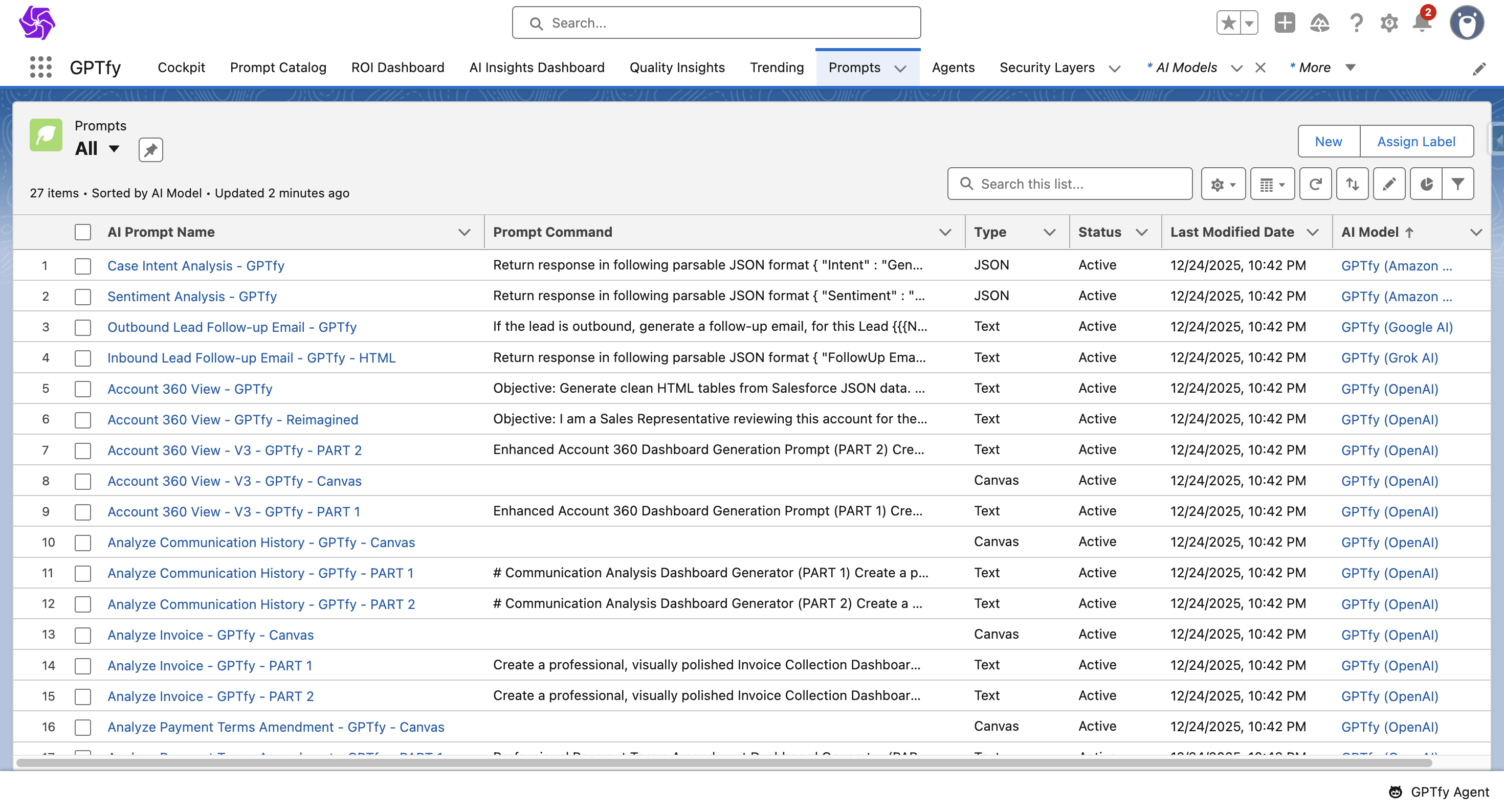Open the Agents tab
1504x812 pixels.
[953, 67]
